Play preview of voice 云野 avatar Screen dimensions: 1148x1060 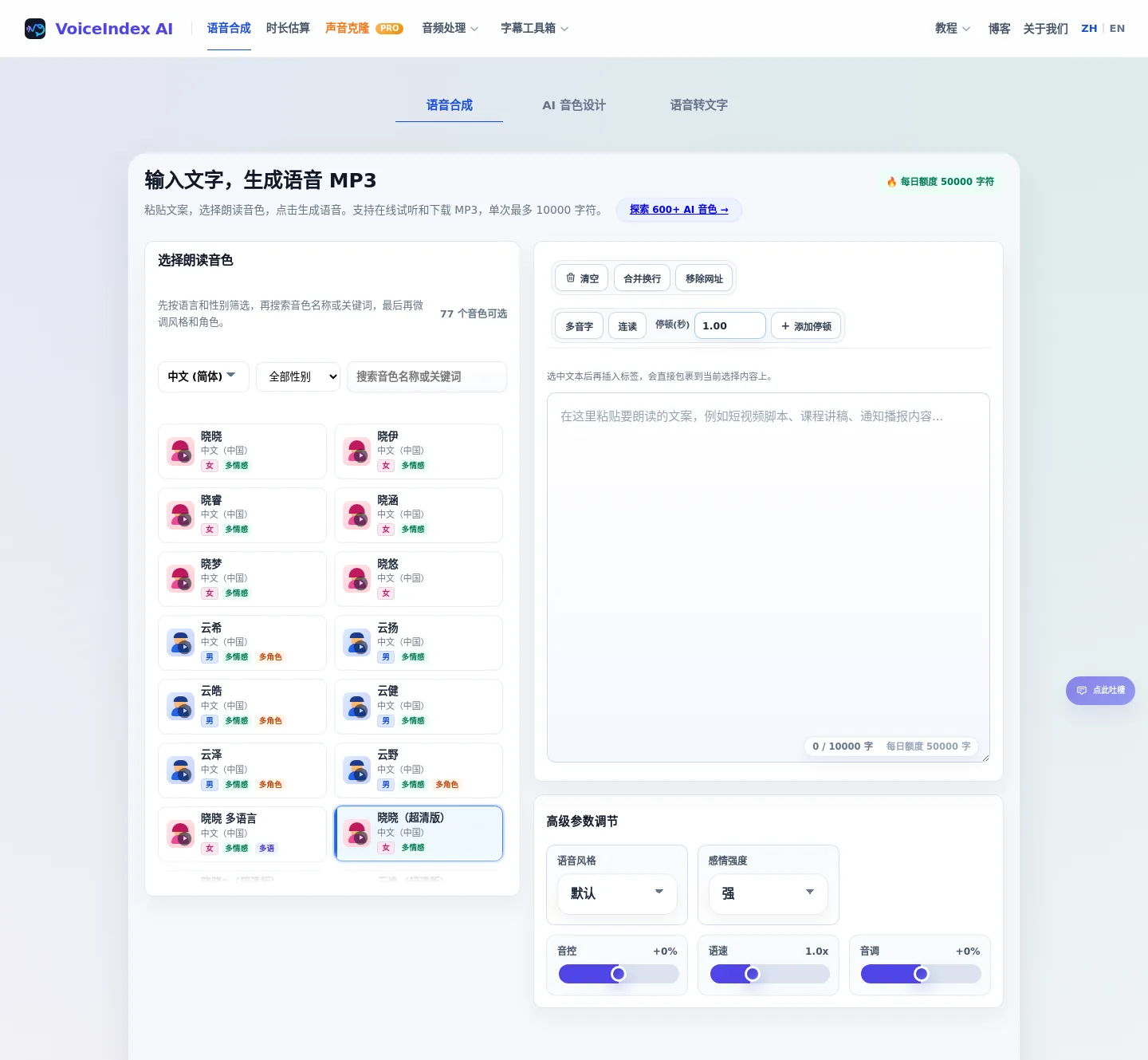pyautogui.click(x=357, y=770)
